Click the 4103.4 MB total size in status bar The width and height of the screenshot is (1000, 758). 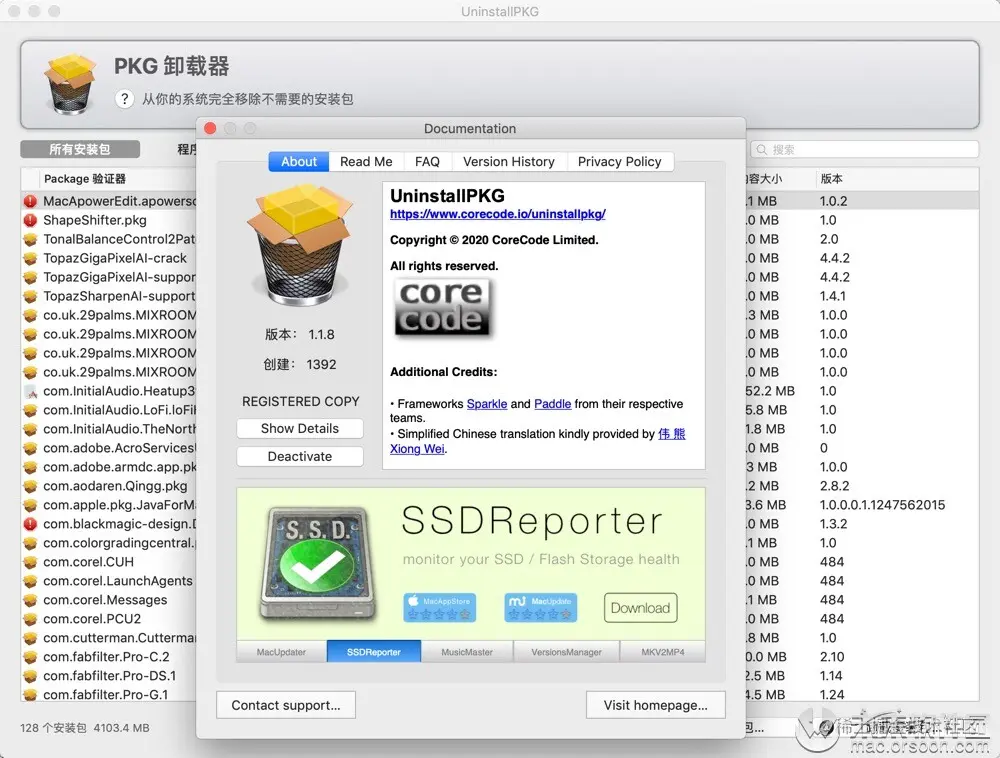click(x=121, y=728)
